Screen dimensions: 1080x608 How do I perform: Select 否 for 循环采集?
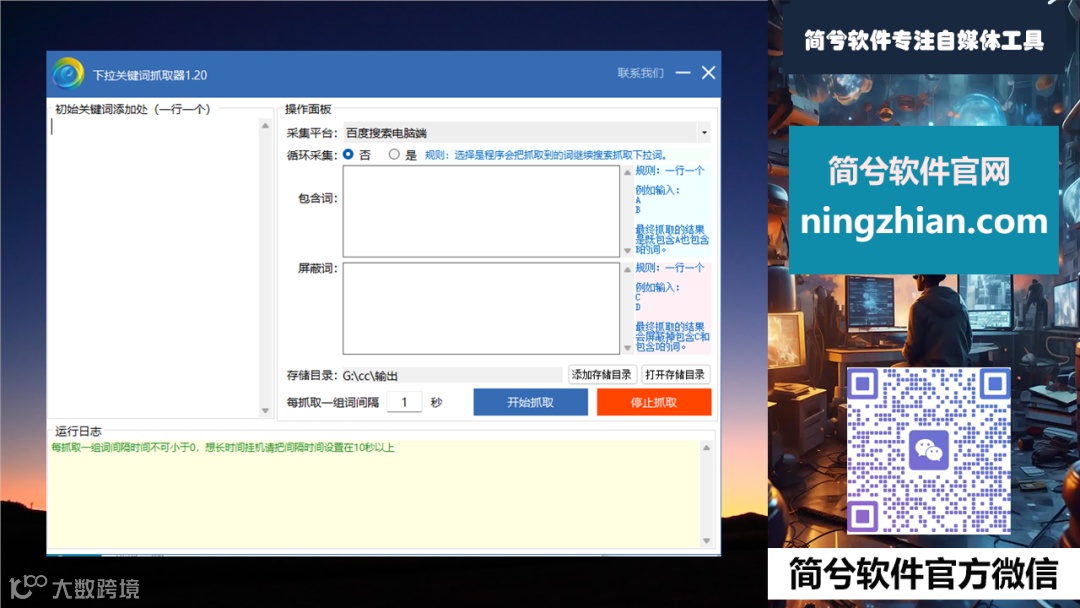(349, 154)
